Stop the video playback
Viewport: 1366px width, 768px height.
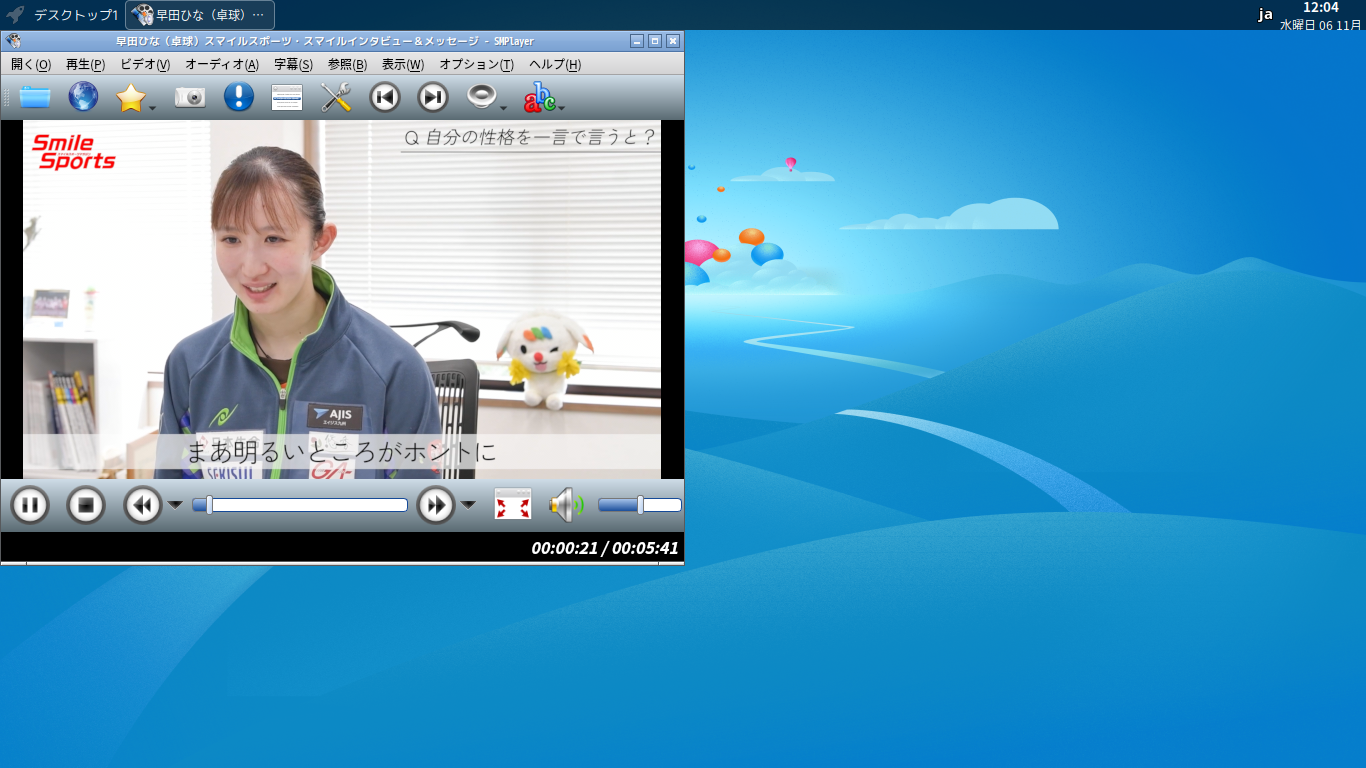pyautogui.click(x=86, y=505)
